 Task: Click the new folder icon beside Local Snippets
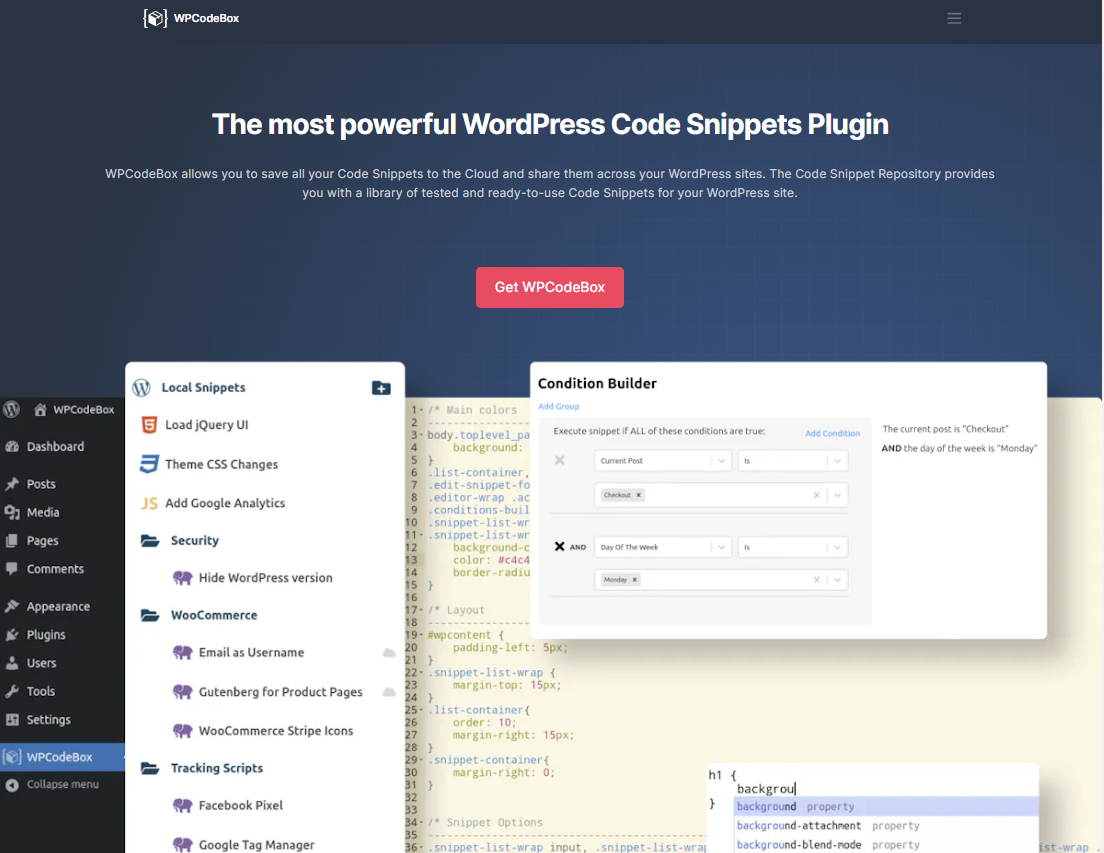point(381,388)
